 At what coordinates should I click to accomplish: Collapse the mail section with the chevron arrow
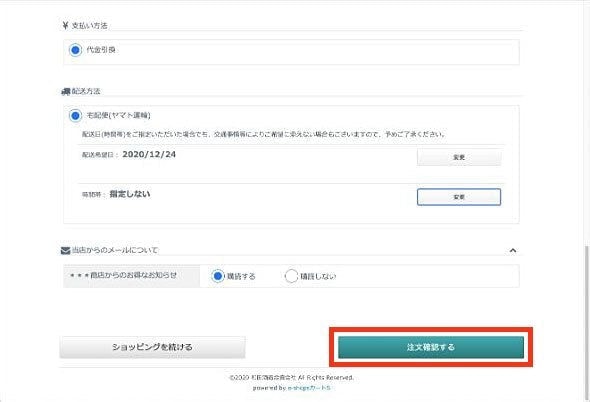point(512,250)
